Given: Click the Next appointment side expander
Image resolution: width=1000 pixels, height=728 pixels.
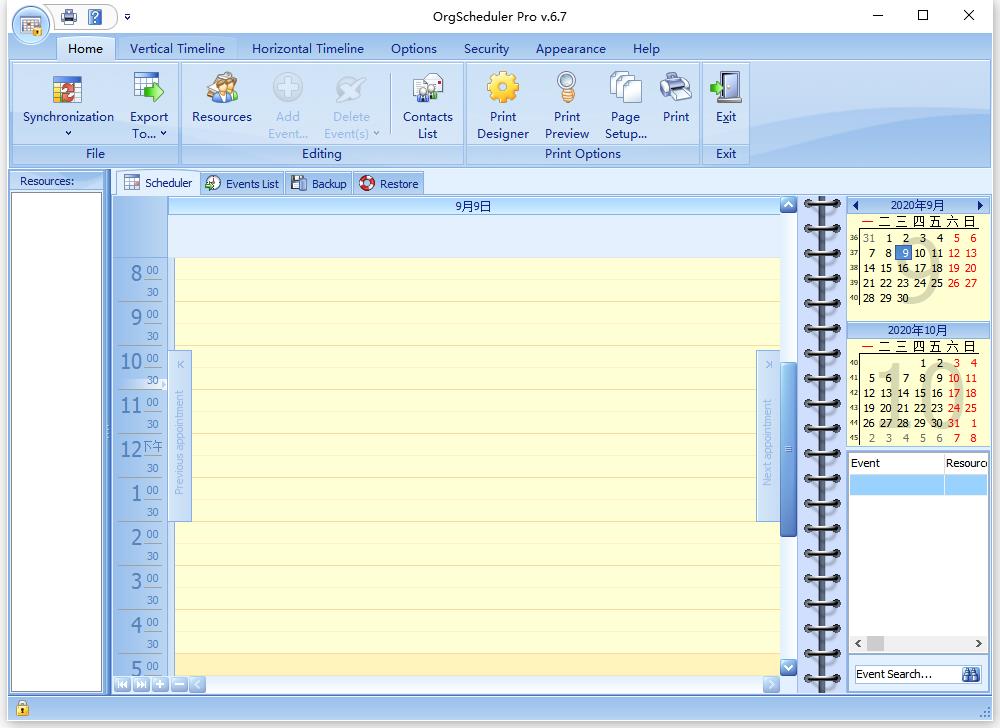Looking at the screenshot, I should (x=768, y=435).
